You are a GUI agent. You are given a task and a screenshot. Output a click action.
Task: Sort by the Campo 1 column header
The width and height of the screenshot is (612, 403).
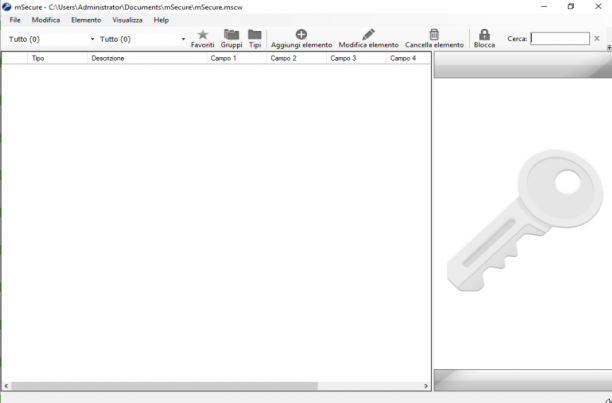pos(237,58)
